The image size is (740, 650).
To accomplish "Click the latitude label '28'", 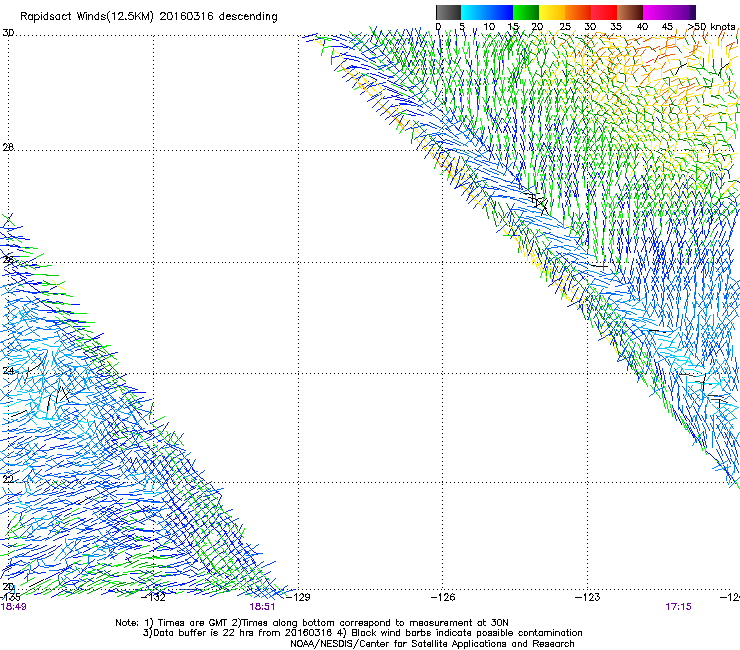I will (8, 147).
